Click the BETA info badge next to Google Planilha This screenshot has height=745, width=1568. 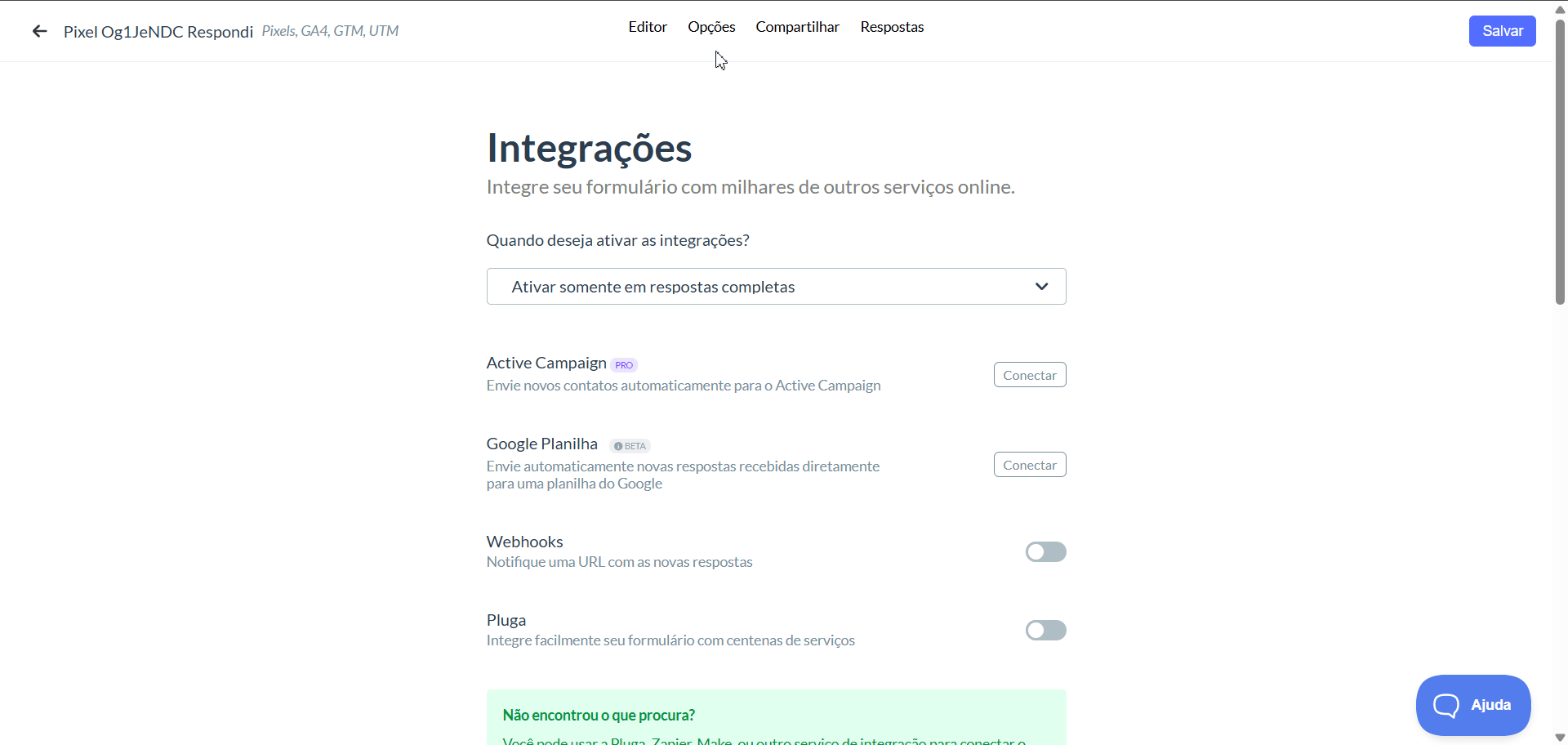[630, 446]
